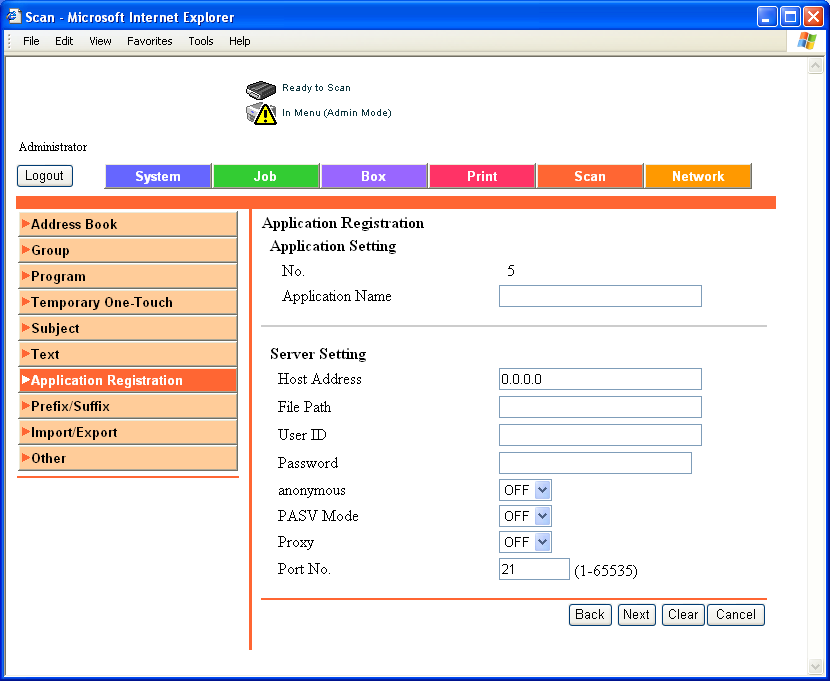Click the 'In Menu (Admin Mode)' text
The image size is (830, 681).
click(337, 113)
